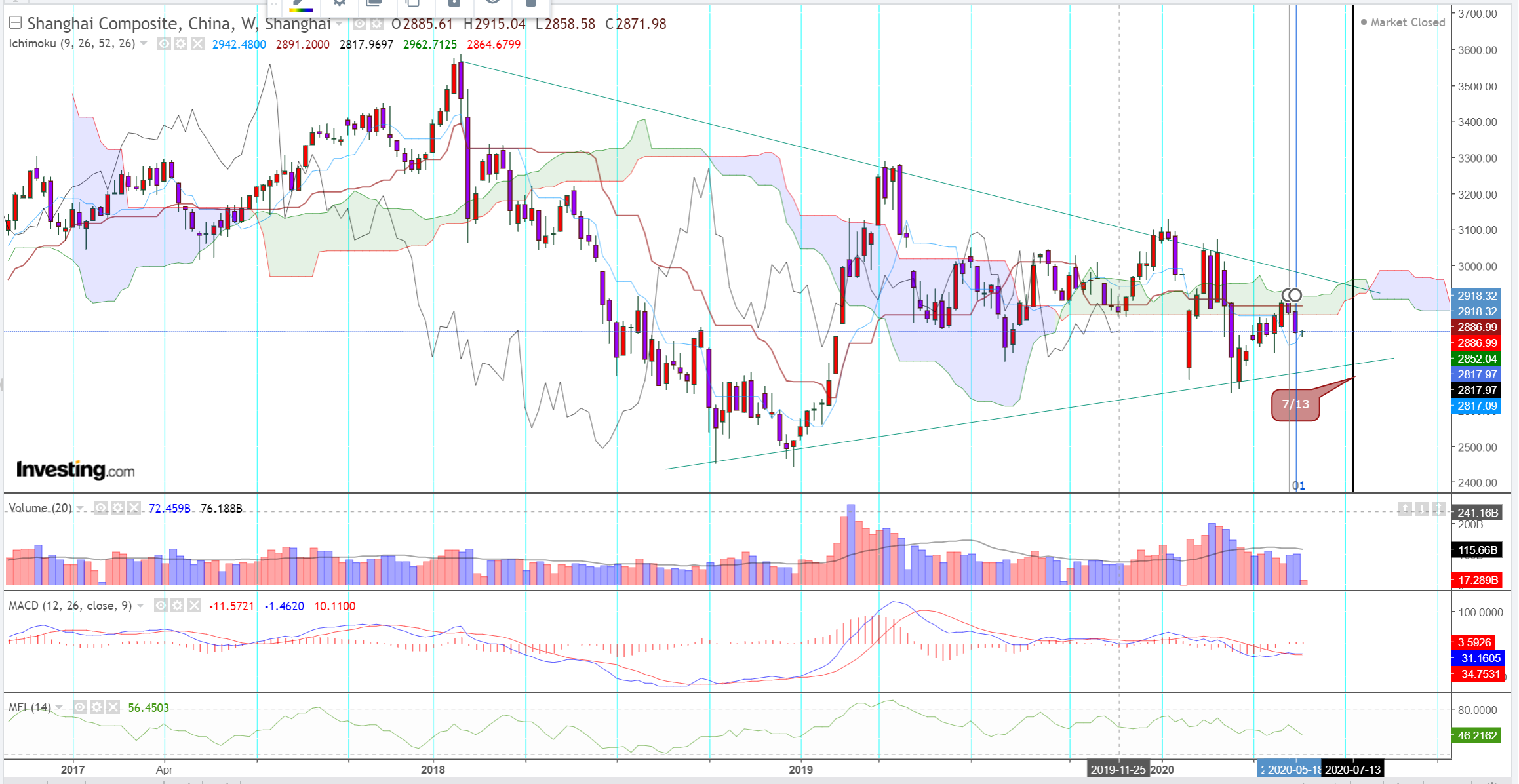Click the 7/13 callout annotation
1519x784 pixels.
pyautogui.click(x=1295, y=404)
